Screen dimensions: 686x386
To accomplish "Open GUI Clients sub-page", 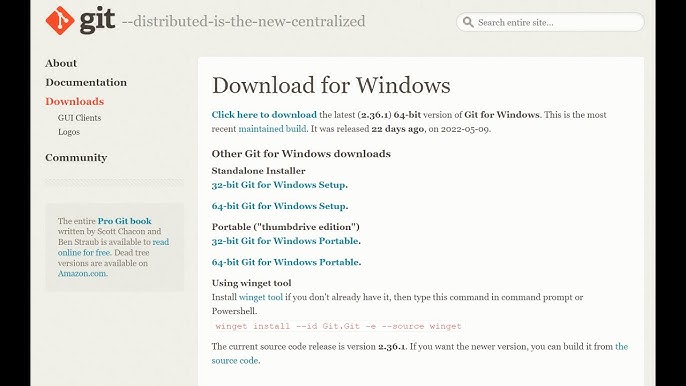I will coord(79,118).
